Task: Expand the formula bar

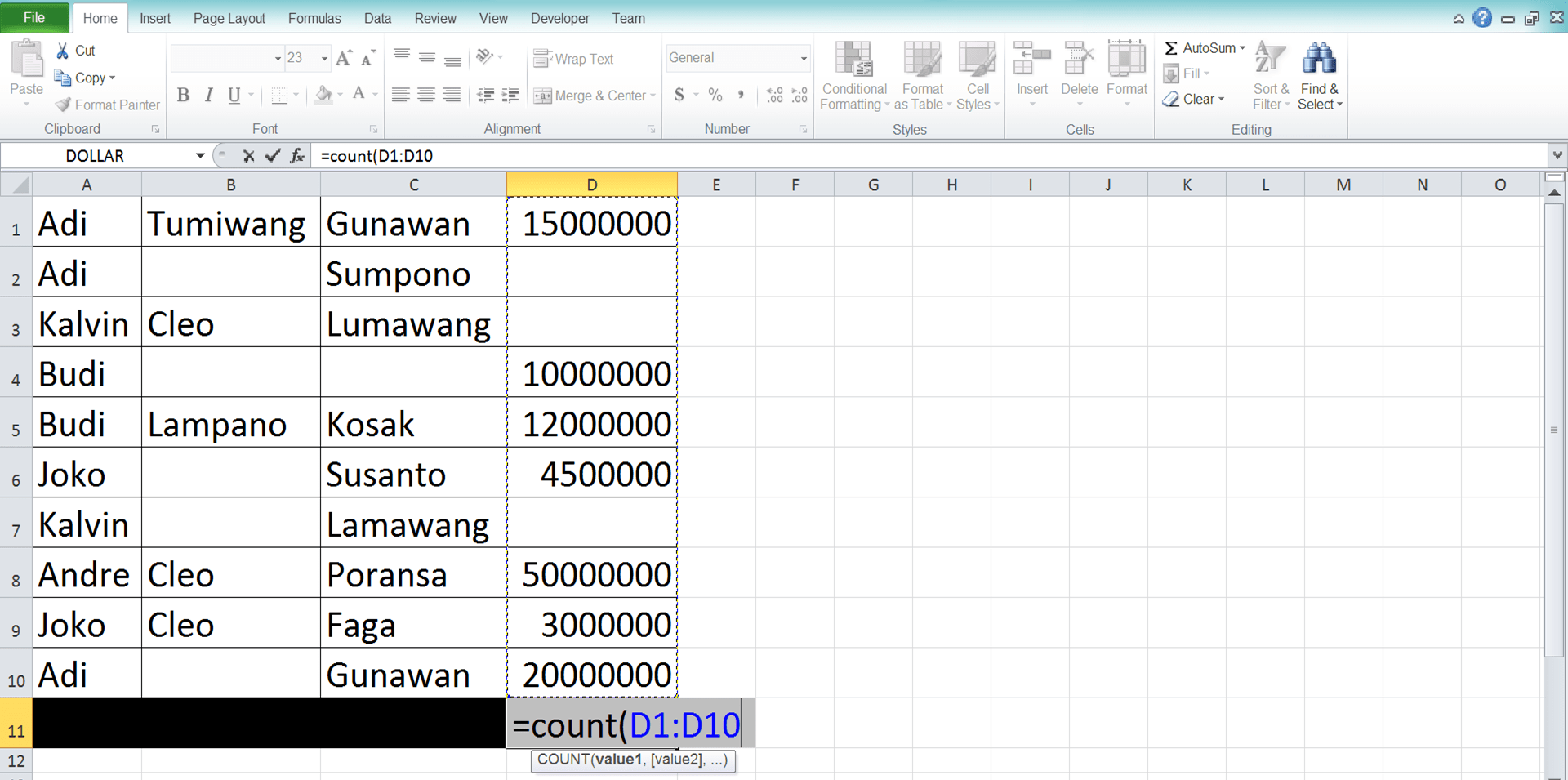Action: pyautogui.click(x=1557, y=154)
